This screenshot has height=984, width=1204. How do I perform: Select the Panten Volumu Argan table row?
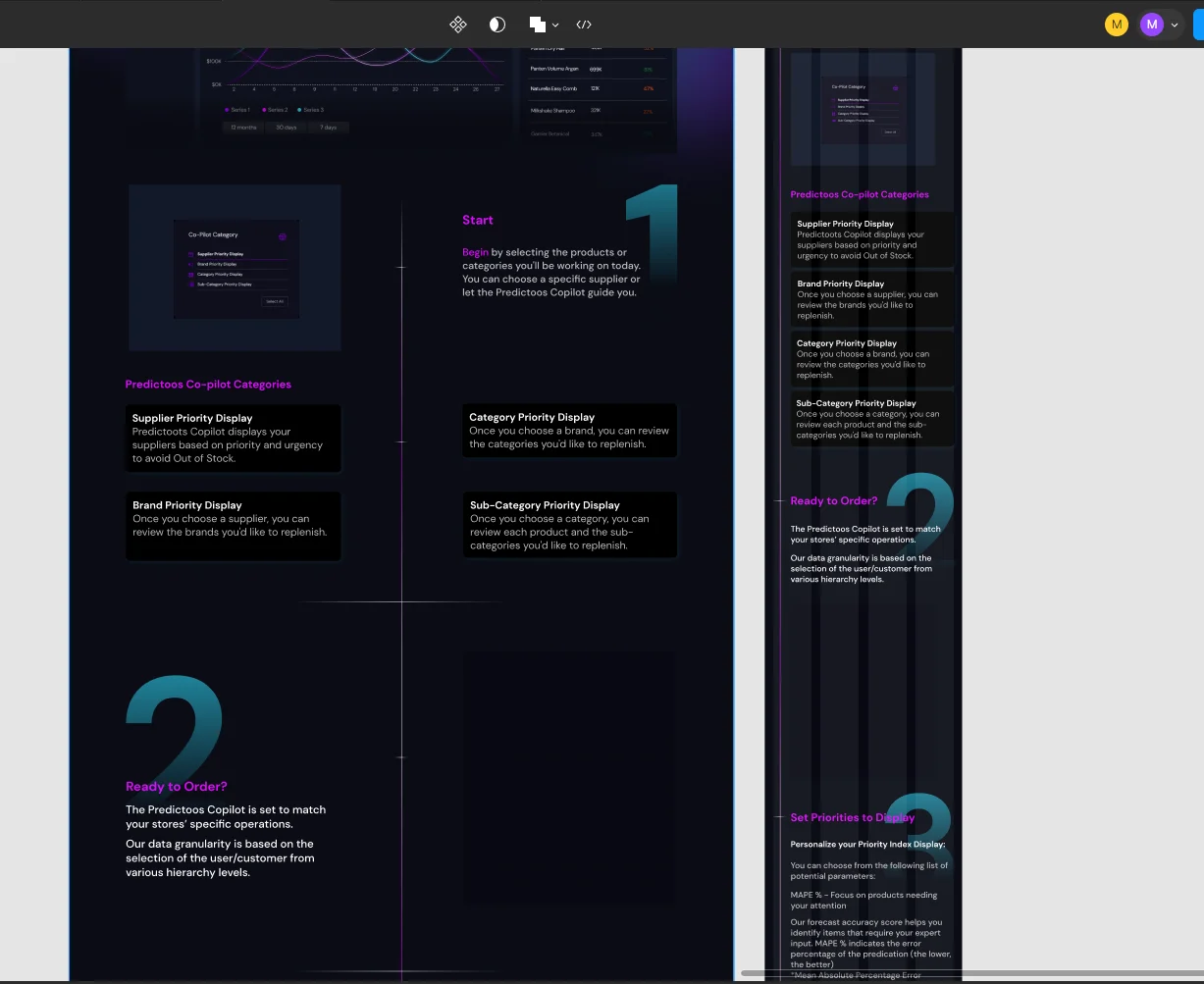[597, 69]
